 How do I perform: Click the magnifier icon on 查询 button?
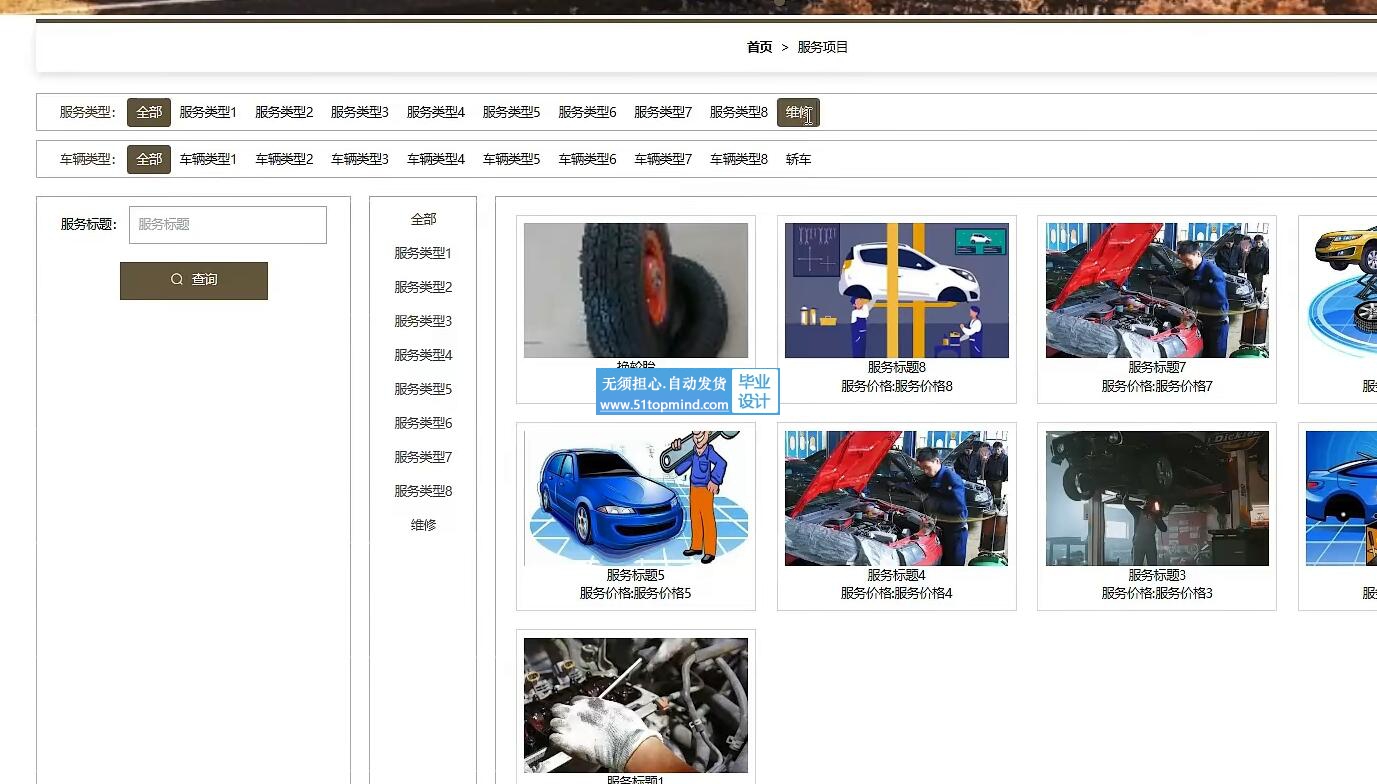click(177, 280)
